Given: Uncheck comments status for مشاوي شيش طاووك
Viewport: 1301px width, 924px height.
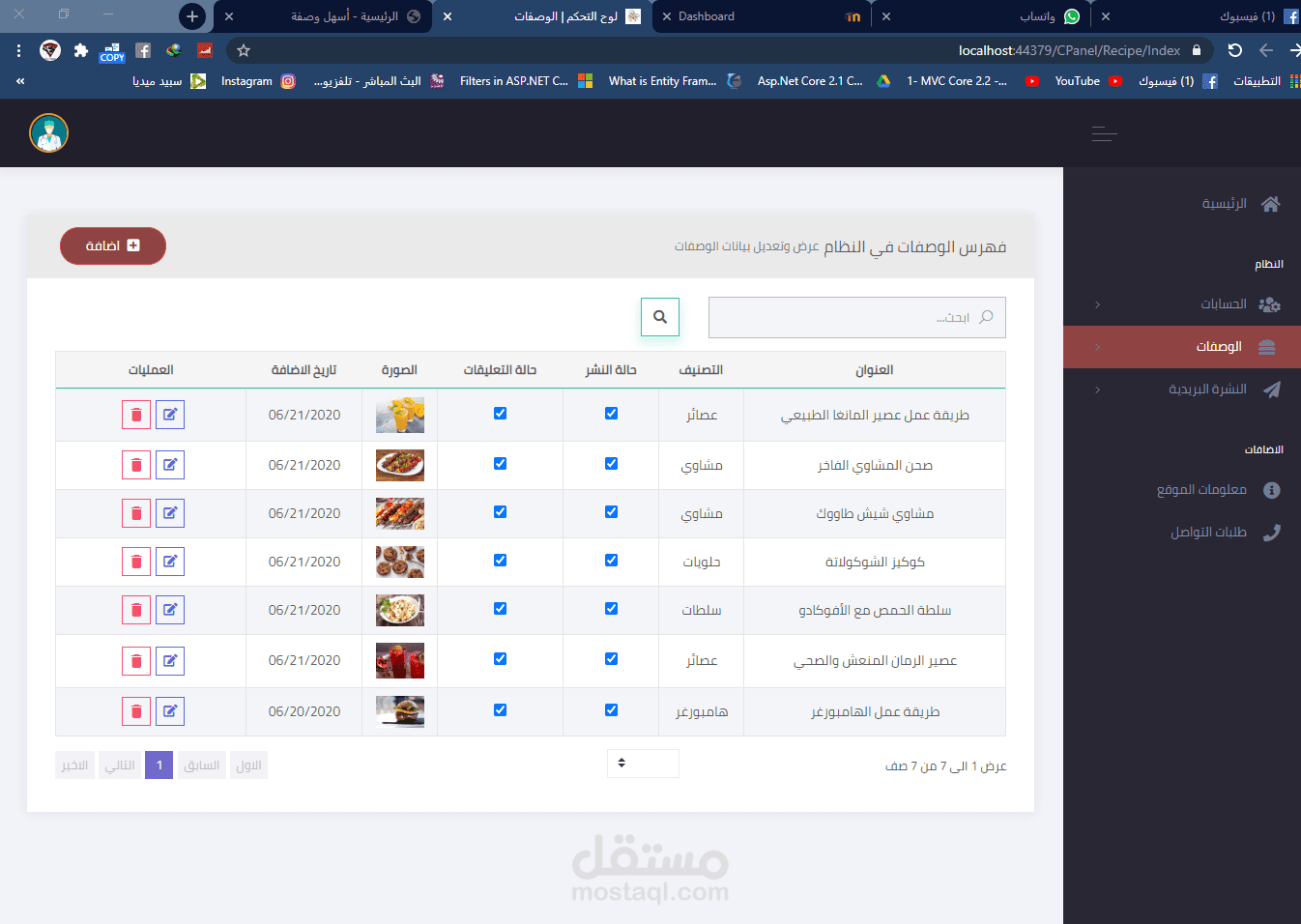Looking at the screenshot, I should pos(500,511).
